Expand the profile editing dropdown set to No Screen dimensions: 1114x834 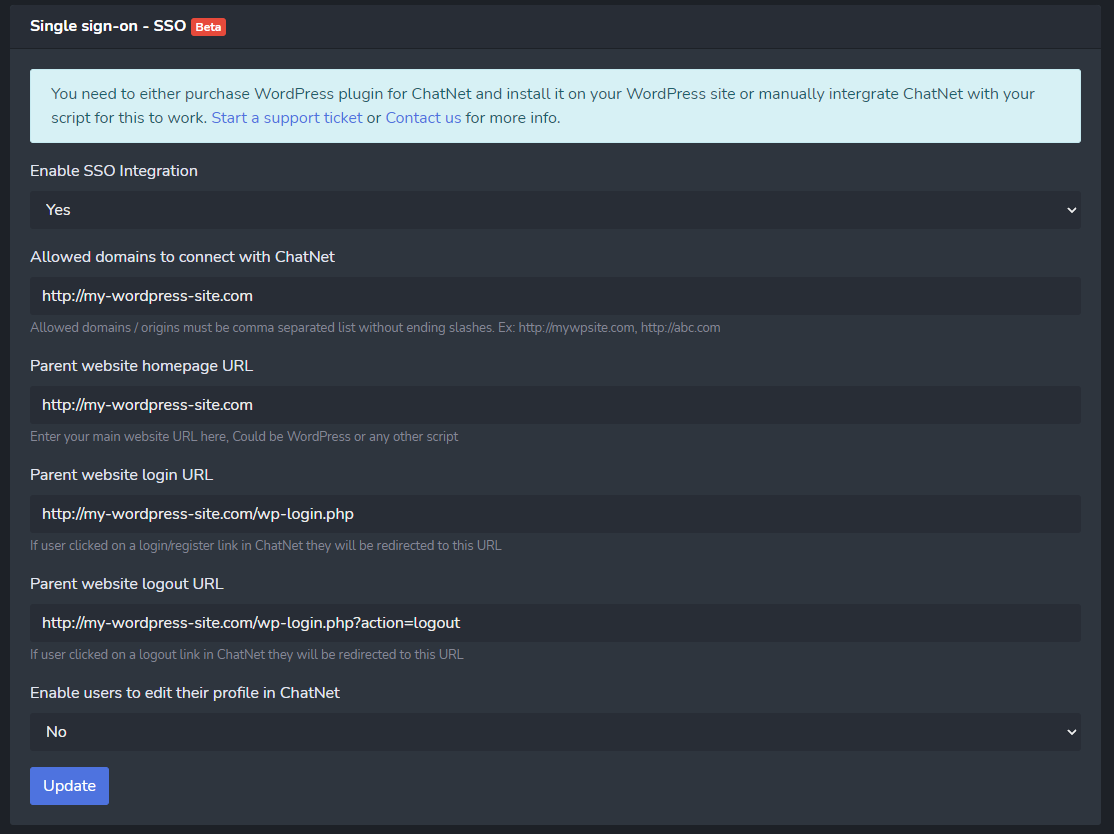(555, 732)
